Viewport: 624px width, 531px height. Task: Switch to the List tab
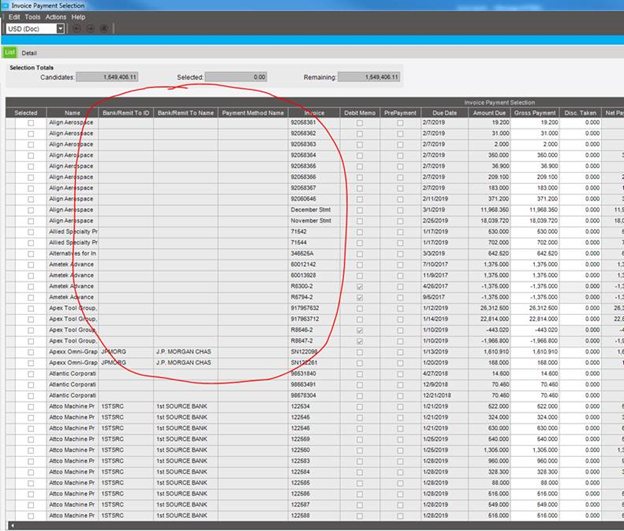[10, 52]
